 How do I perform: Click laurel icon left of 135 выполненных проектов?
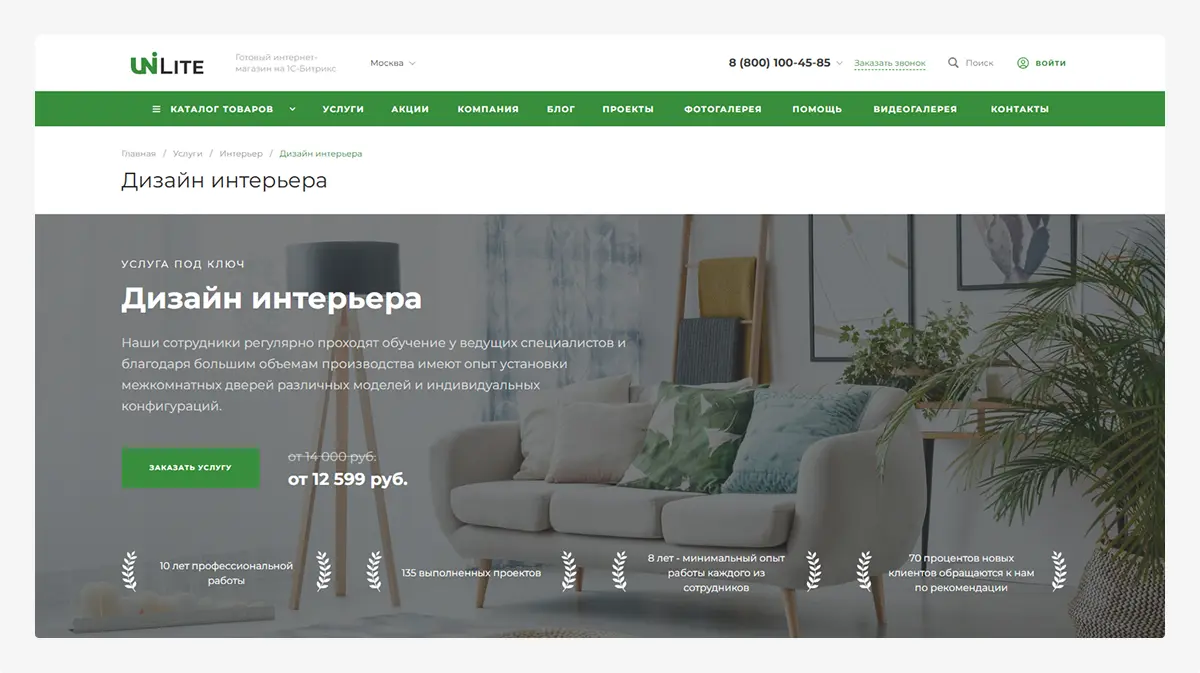tap(373, 572)
